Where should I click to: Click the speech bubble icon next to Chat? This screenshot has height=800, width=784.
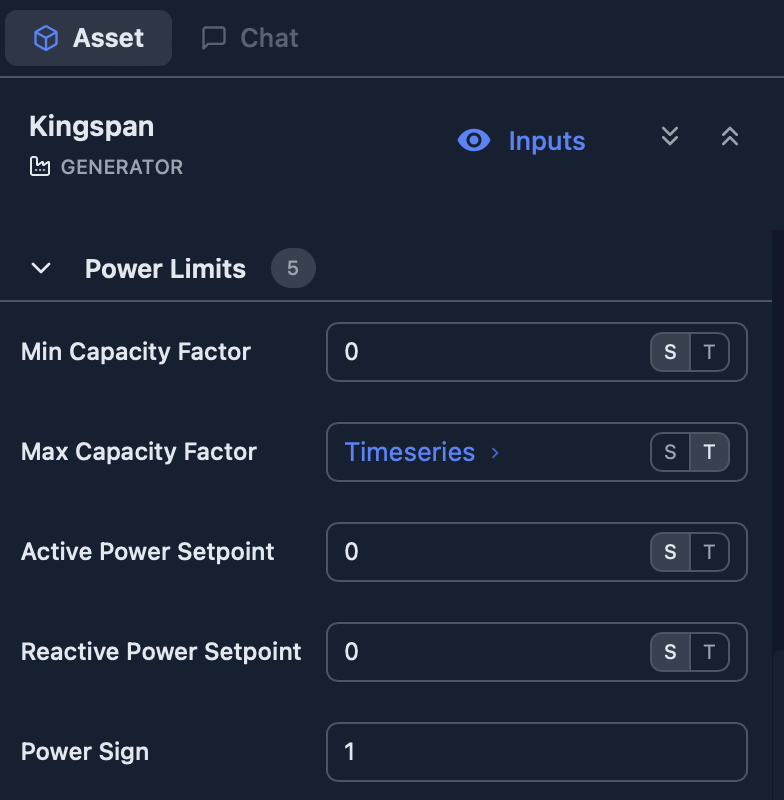(x=214, y=38)
